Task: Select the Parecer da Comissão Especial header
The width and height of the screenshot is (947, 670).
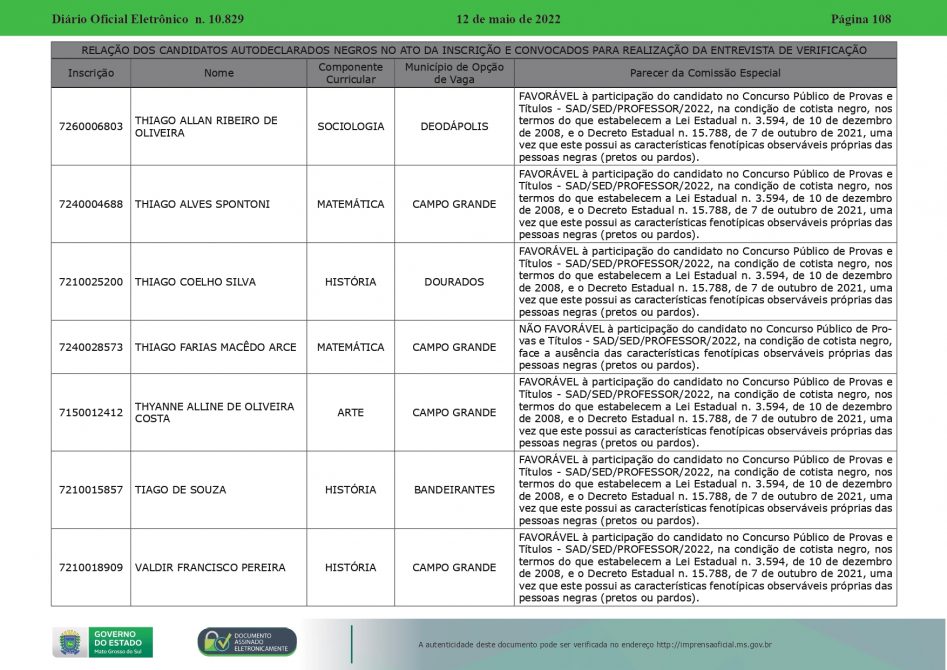Action: [705, 73]
